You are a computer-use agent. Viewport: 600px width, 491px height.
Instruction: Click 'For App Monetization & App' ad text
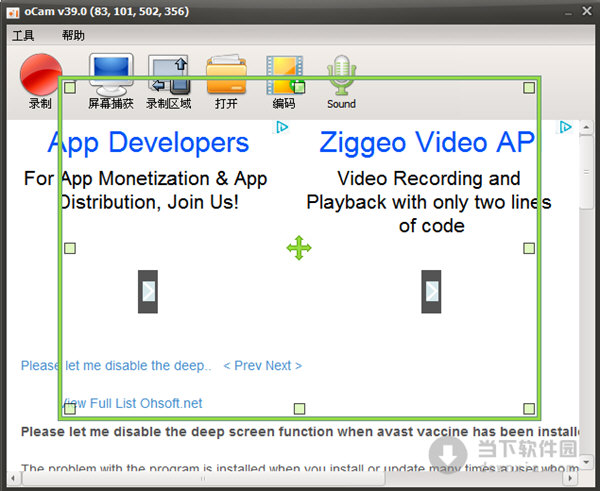coord(145,179)
